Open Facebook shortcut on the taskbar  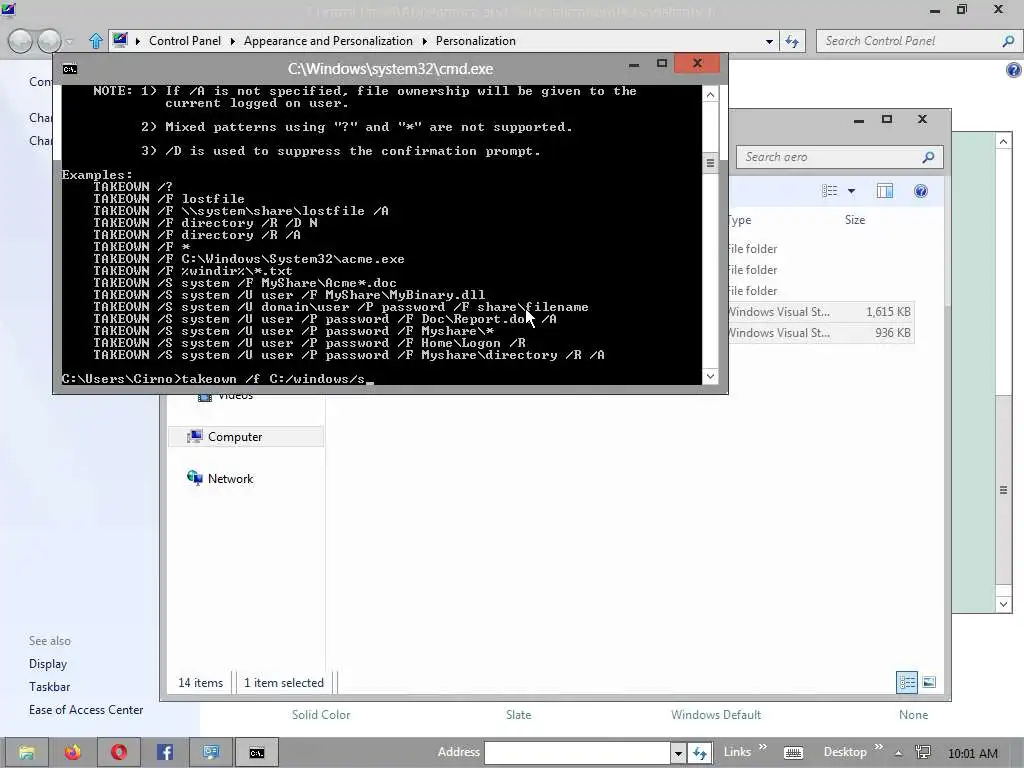165,752
